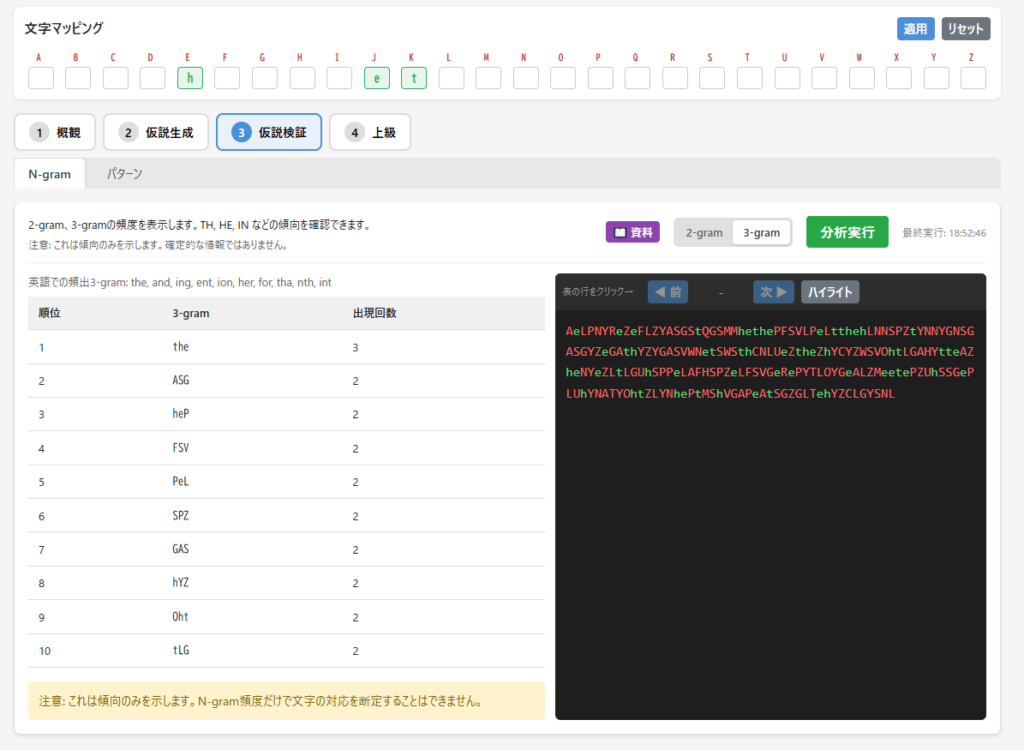Switch to the パターン sub-tab
This screenshot has width=1024, height=750.
click(x=125, y=174)
